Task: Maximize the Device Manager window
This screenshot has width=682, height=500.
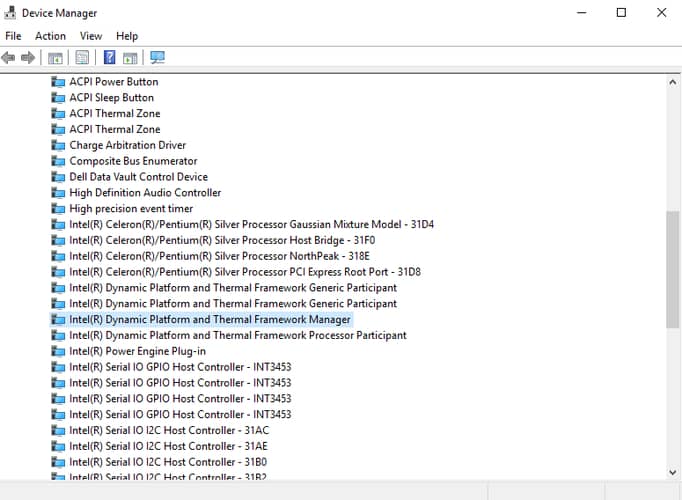Action: (622, 13)
